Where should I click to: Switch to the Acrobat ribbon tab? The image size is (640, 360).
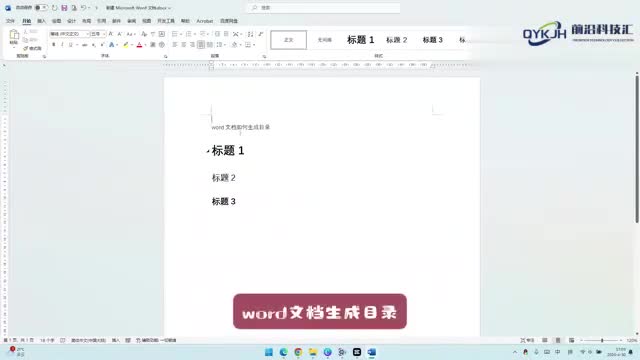click(x=204, y=21)
